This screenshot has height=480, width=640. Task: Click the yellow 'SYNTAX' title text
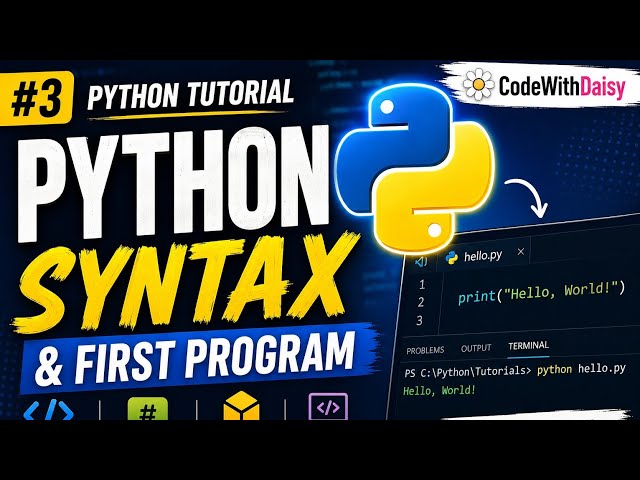(186, 280)
